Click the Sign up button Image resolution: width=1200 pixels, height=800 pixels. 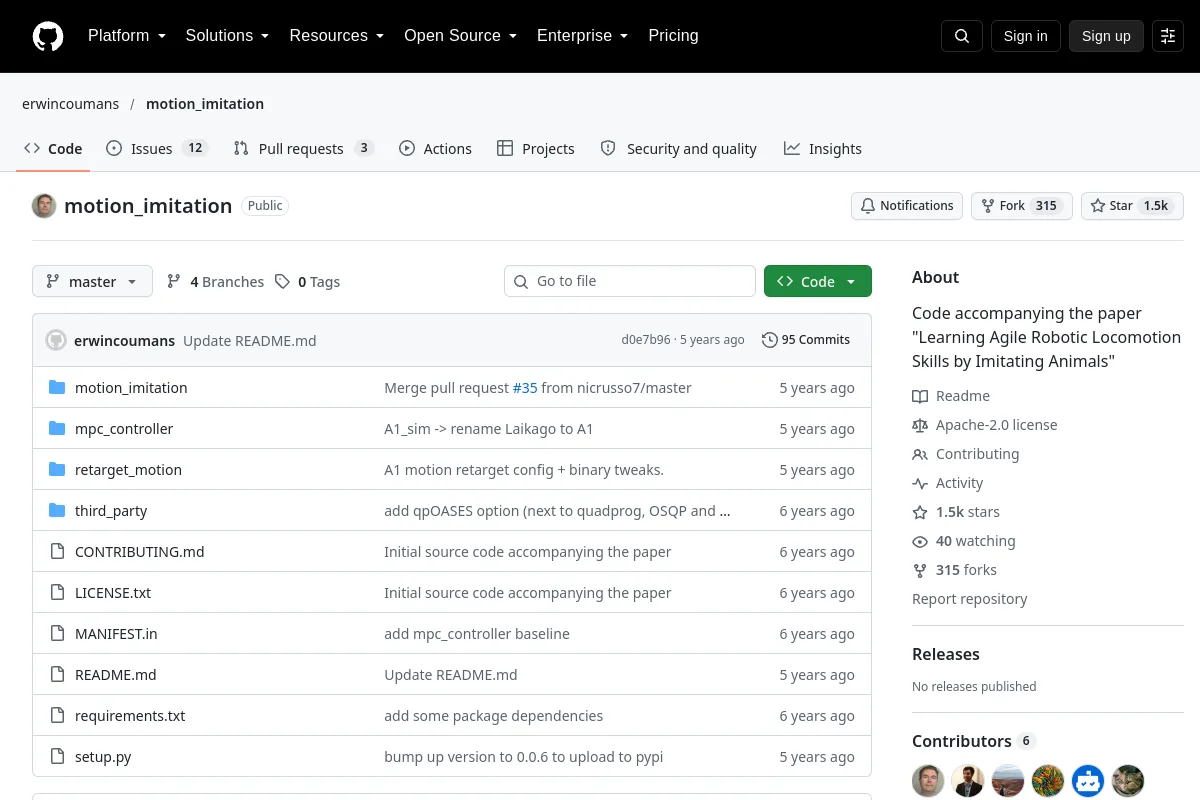(1106, 36)
